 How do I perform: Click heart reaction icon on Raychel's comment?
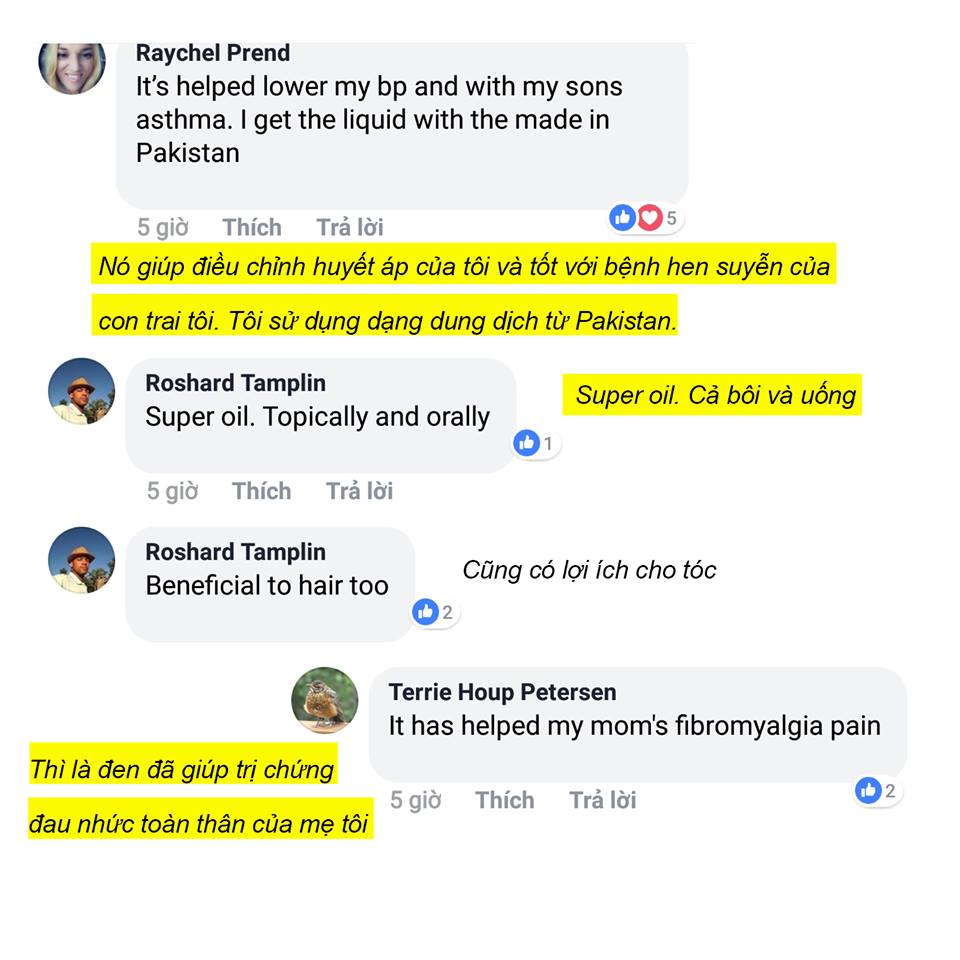click(x=650, y=217)
